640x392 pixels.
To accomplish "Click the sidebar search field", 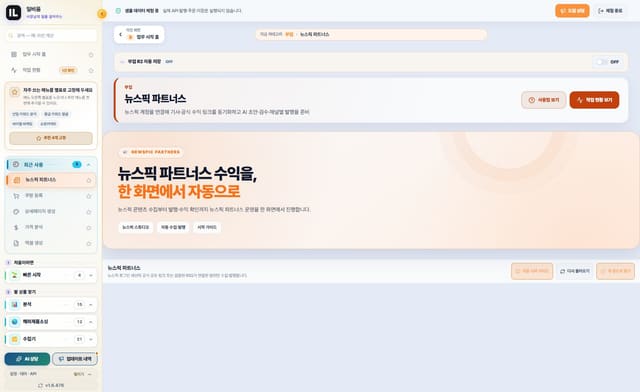I will [x=51, y=36].
